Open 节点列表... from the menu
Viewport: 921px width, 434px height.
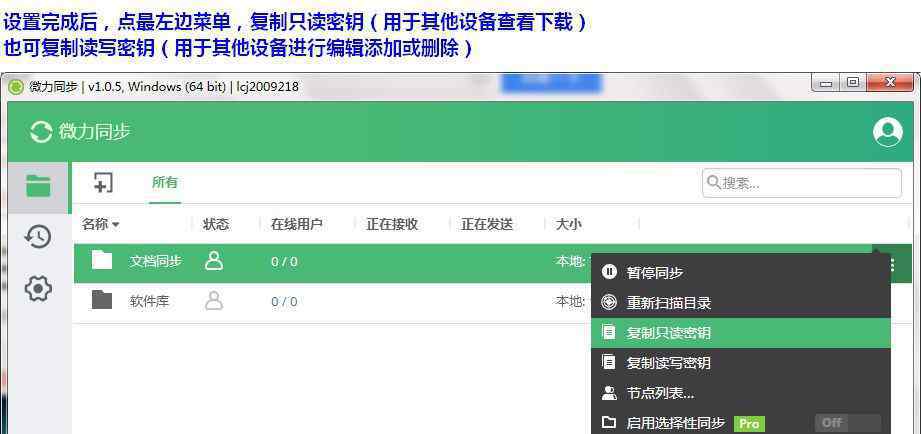741,393
